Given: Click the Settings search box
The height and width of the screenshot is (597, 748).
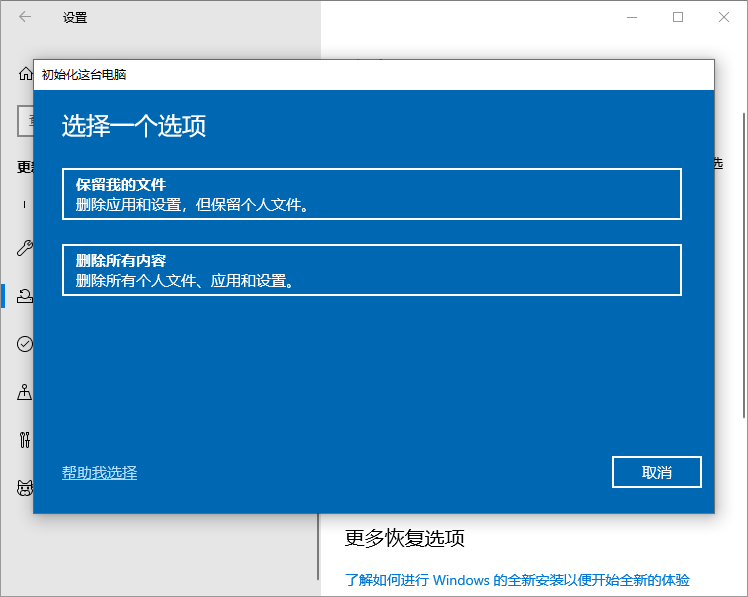Looking at the screenshot, I should coord(26,121).
